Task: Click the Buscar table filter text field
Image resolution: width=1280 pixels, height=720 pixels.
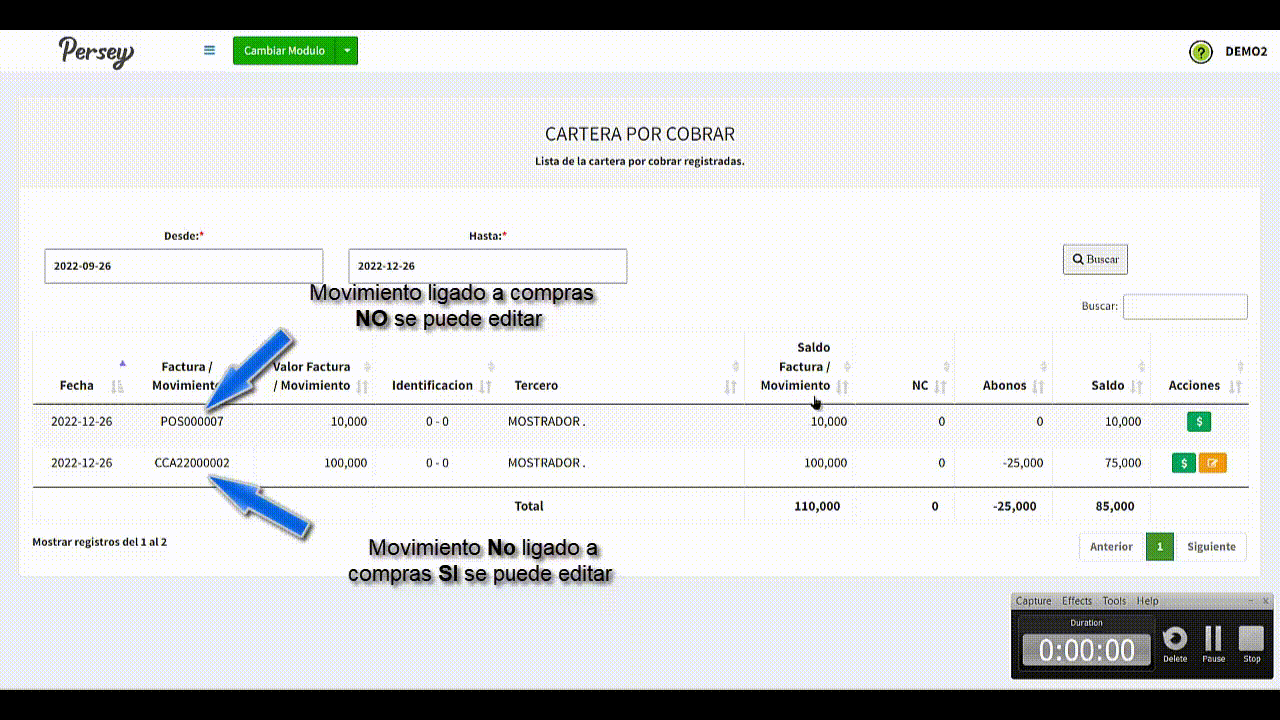Action: pos(1185,306)
